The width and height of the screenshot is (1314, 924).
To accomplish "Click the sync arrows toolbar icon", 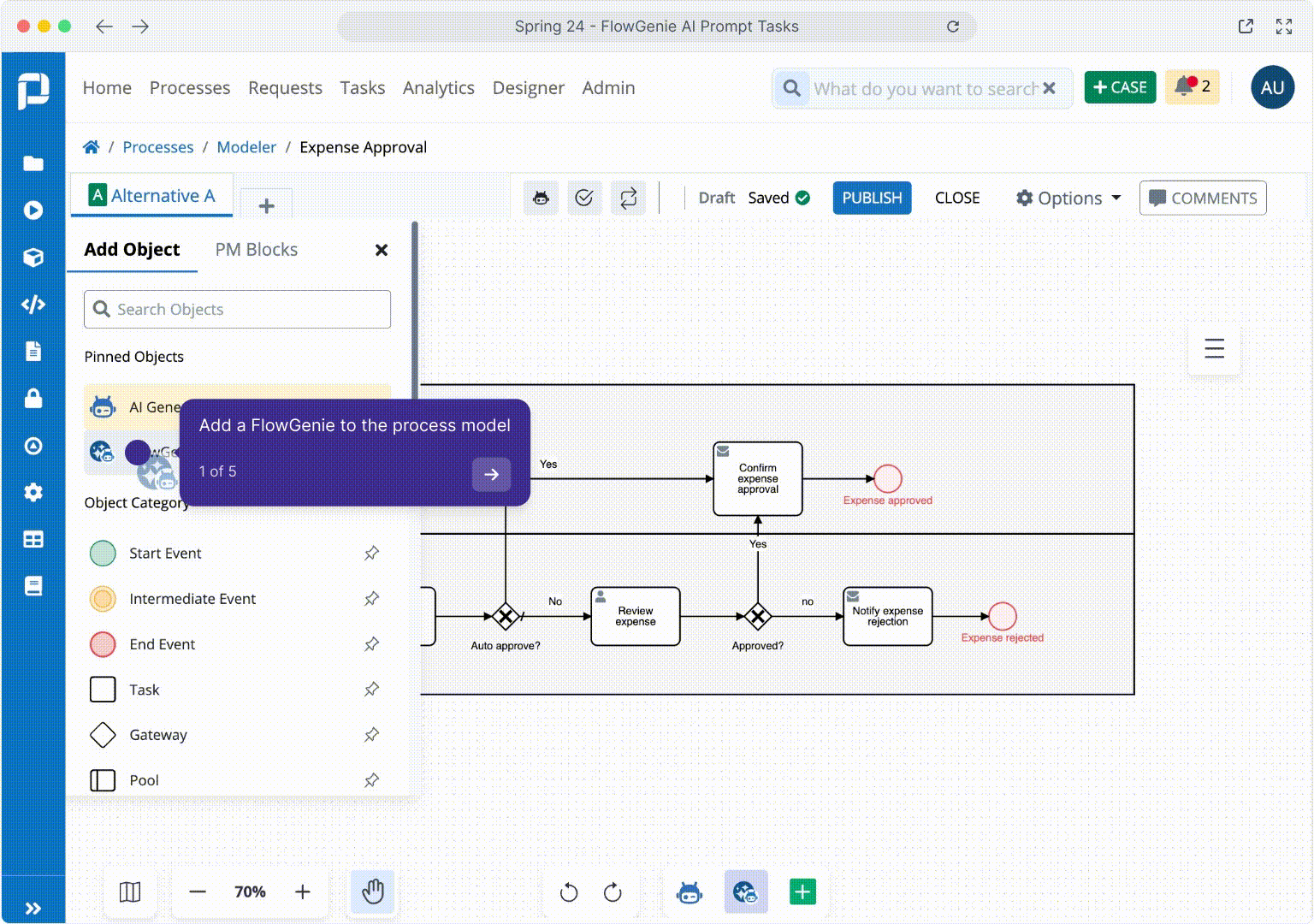I will coord(628,198).
